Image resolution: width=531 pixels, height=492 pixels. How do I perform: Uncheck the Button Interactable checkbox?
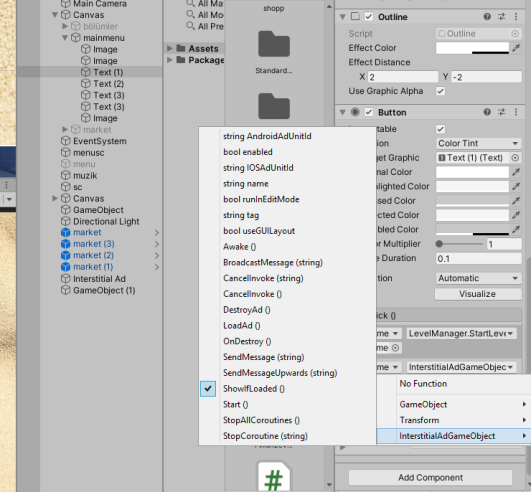[441, 129]
